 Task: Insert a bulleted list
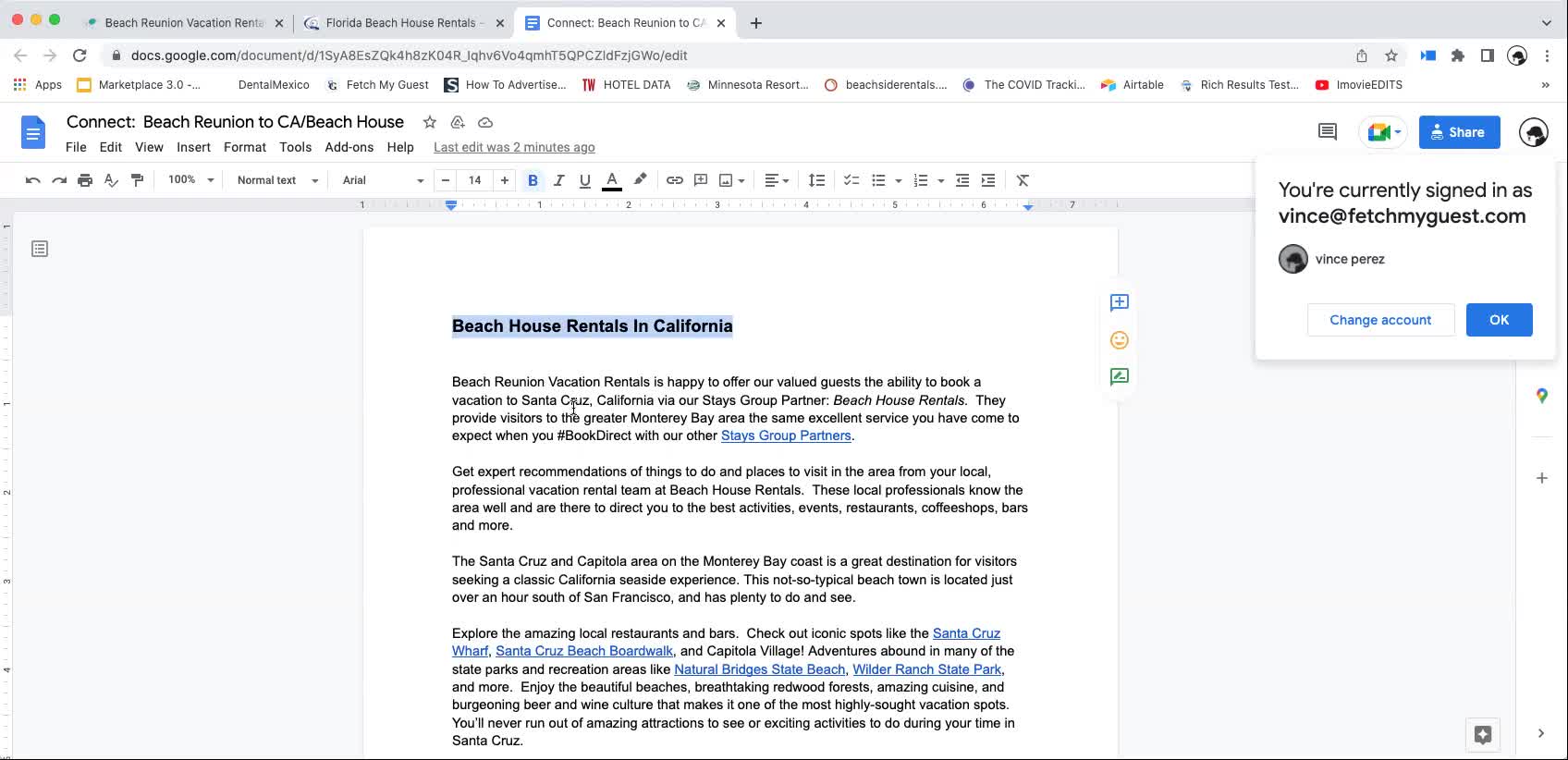tap(878, 180)
